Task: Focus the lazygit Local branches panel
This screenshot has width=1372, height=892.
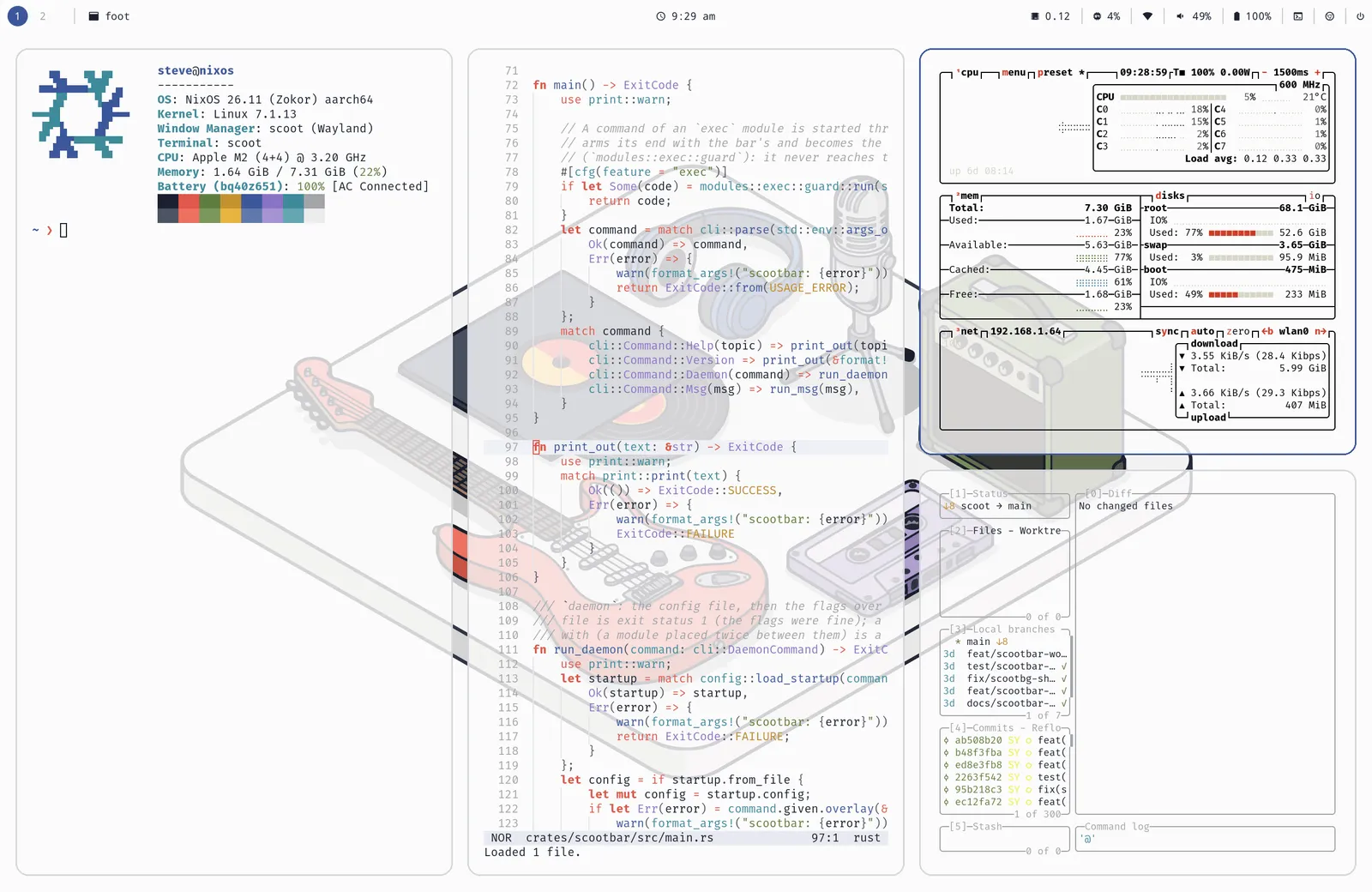Action: click(1002, 630)
